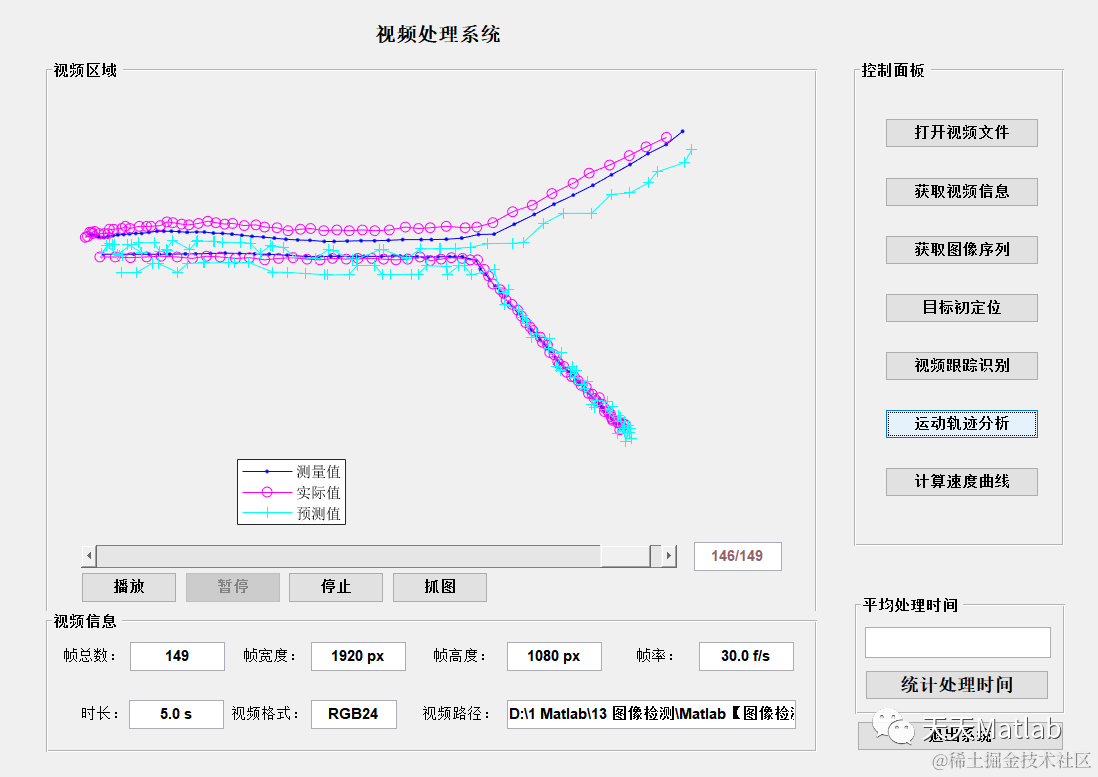Viewport: 1098px width, 777px height.
Task: Click the 帧总数 field showing 149
Action: [177, 656]
